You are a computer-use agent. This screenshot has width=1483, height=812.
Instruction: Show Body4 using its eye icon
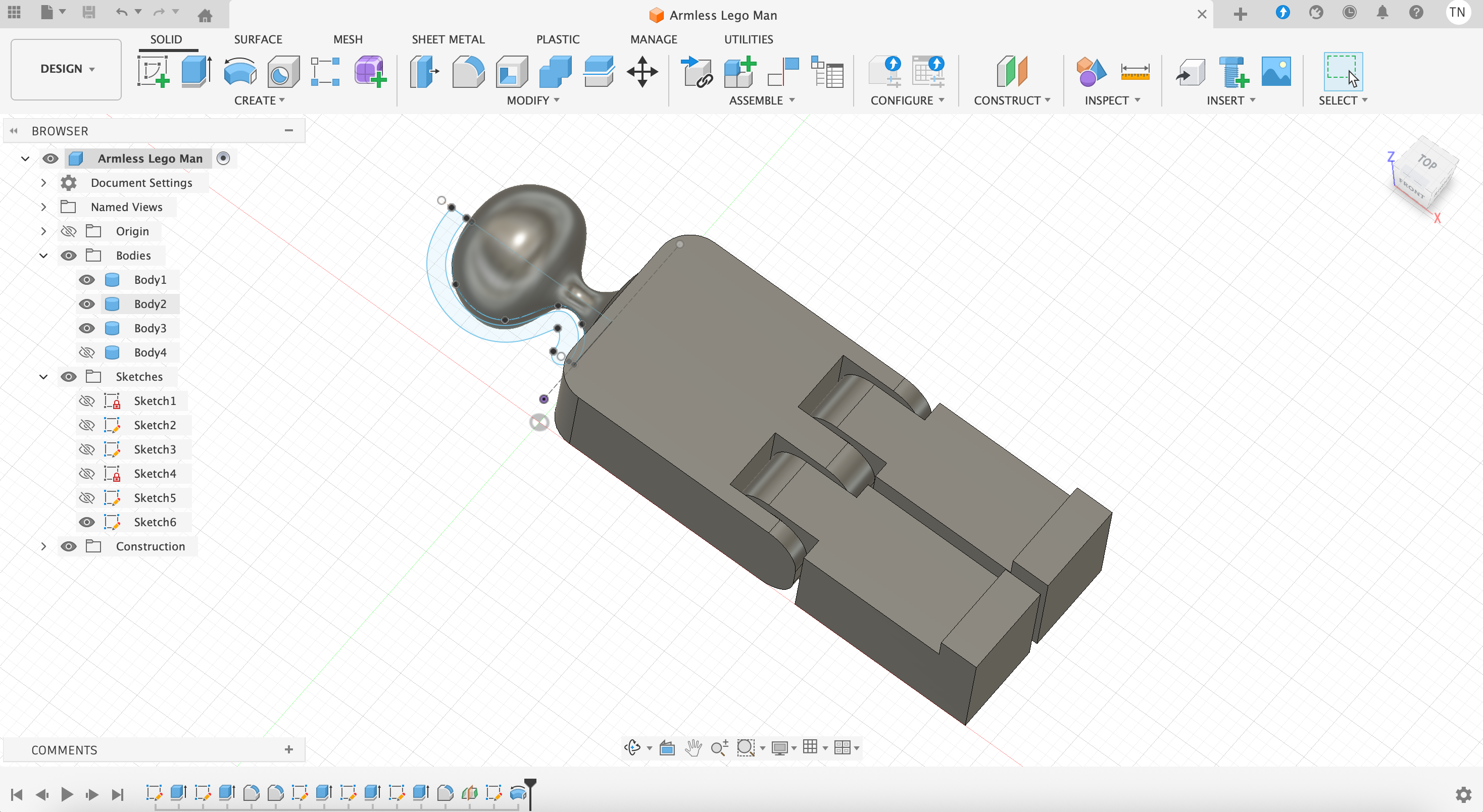pos(87,352)
